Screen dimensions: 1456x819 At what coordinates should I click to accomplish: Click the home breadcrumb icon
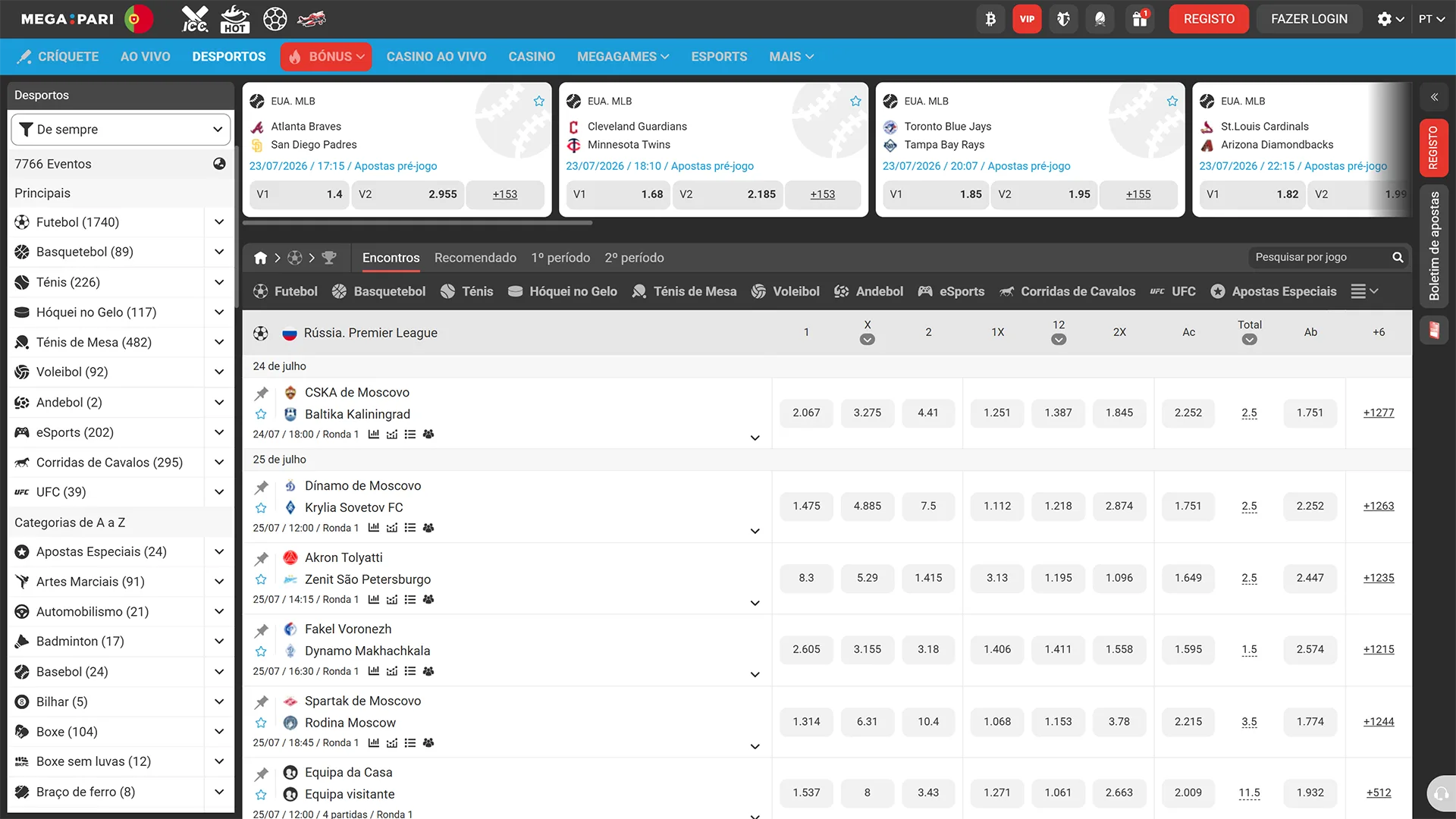point(260,258)
